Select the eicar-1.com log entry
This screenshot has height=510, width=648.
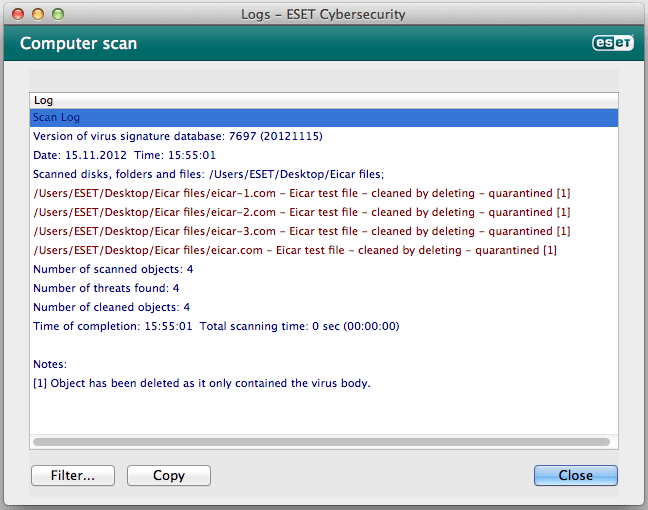(x=301, y=193)
